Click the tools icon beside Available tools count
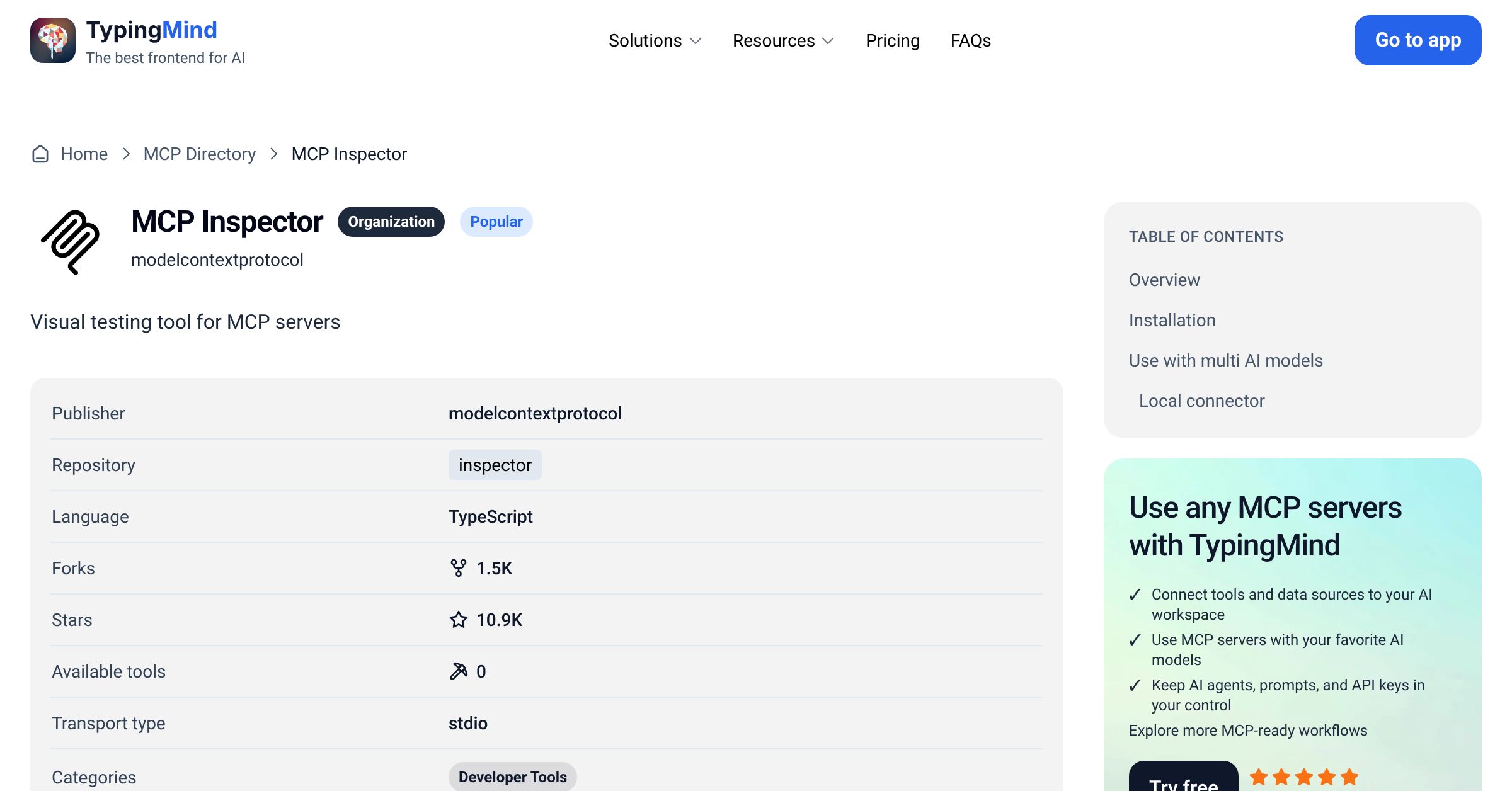The image size is (1512, 791). pyautogui.click(x=459, y=671)
